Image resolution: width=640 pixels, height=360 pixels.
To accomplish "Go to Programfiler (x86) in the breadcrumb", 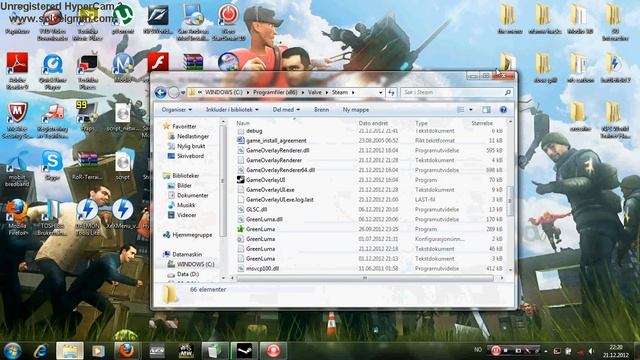I will click(x=275, y=93).
